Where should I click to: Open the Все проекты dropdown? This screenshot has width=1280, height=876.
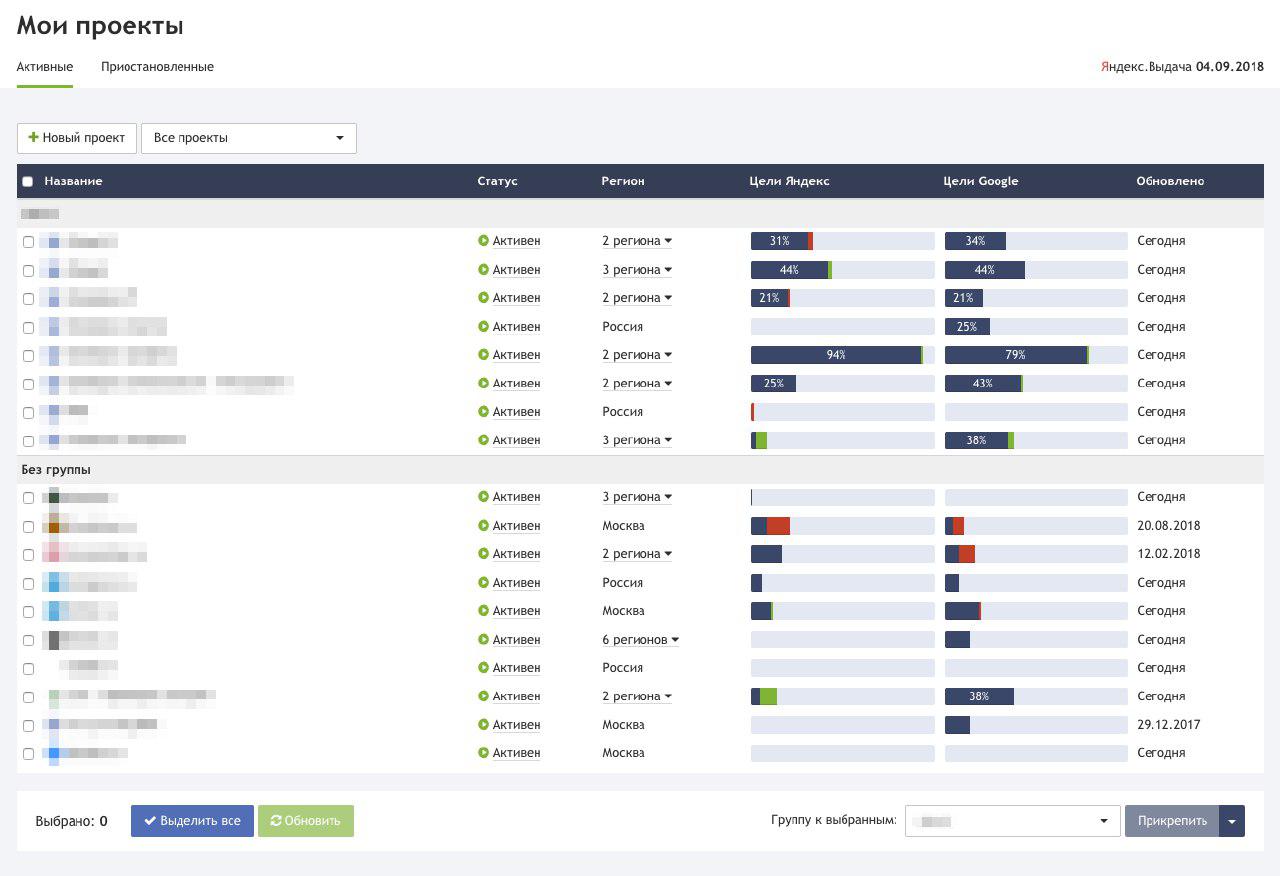248,138
